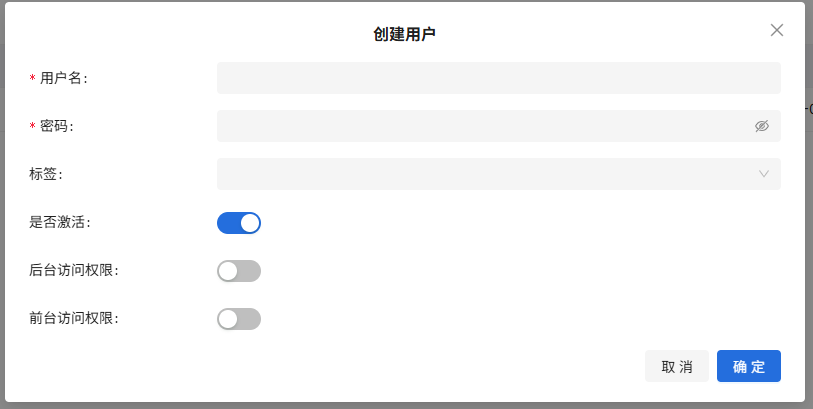Image resolution: width=813 pixels, height=409 pixels.
Task: Click the 密码 field label
Action: point(57,126)
